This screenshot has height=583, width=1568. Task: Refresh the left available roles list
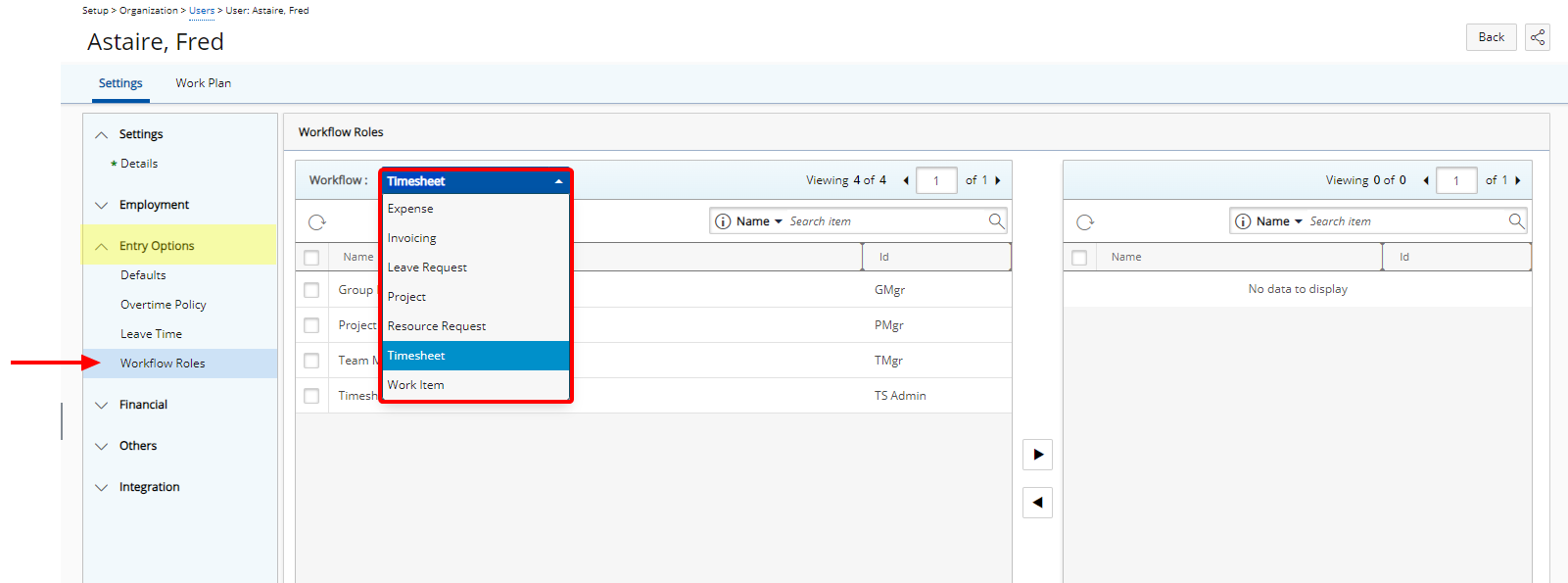pyautogui.click(x=317, y=222)
